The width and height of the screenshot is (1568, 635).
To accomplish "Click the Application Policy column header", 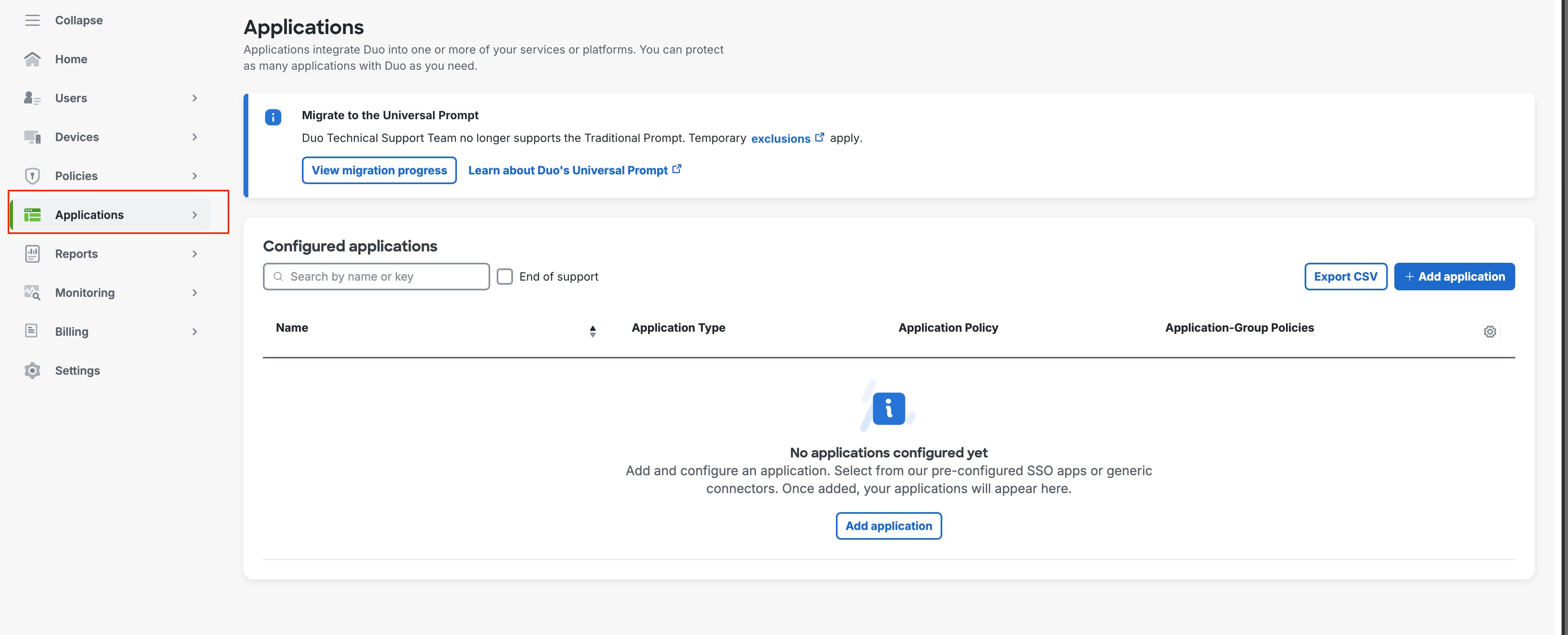I will tap(948, 327).
